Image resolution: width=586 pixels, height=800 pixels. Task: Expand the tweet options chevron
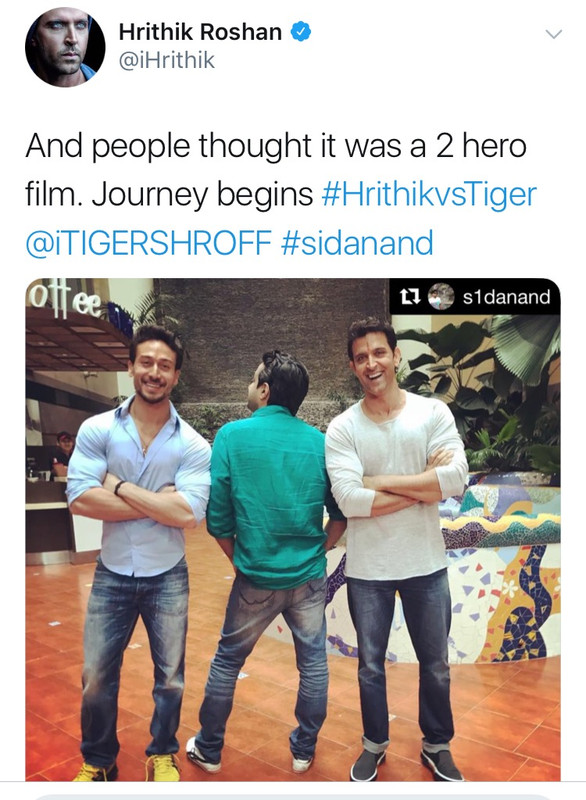(553, 34)
